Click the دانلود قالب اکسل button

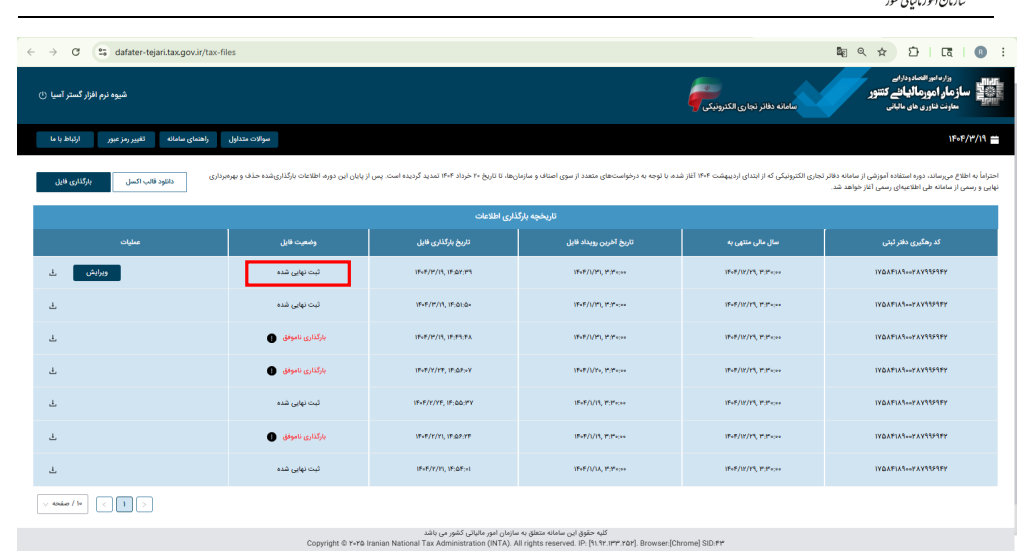[x=149, y=182]
